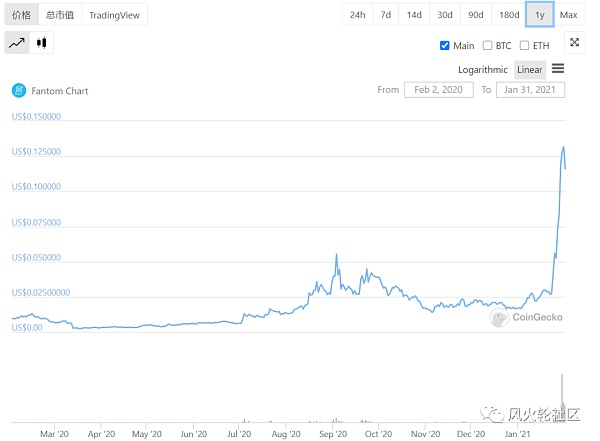Switch to the 总市值 tab
The image size is (600, 441).
point(60,15)
